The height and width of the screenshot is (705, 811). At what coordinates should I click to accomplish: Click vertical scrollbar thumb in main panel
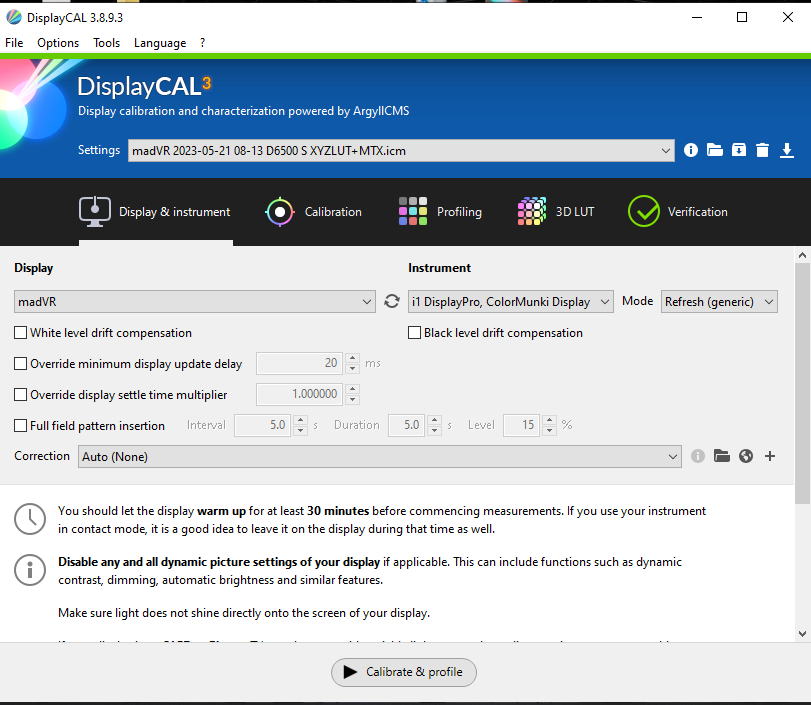[x=802, y=383]
